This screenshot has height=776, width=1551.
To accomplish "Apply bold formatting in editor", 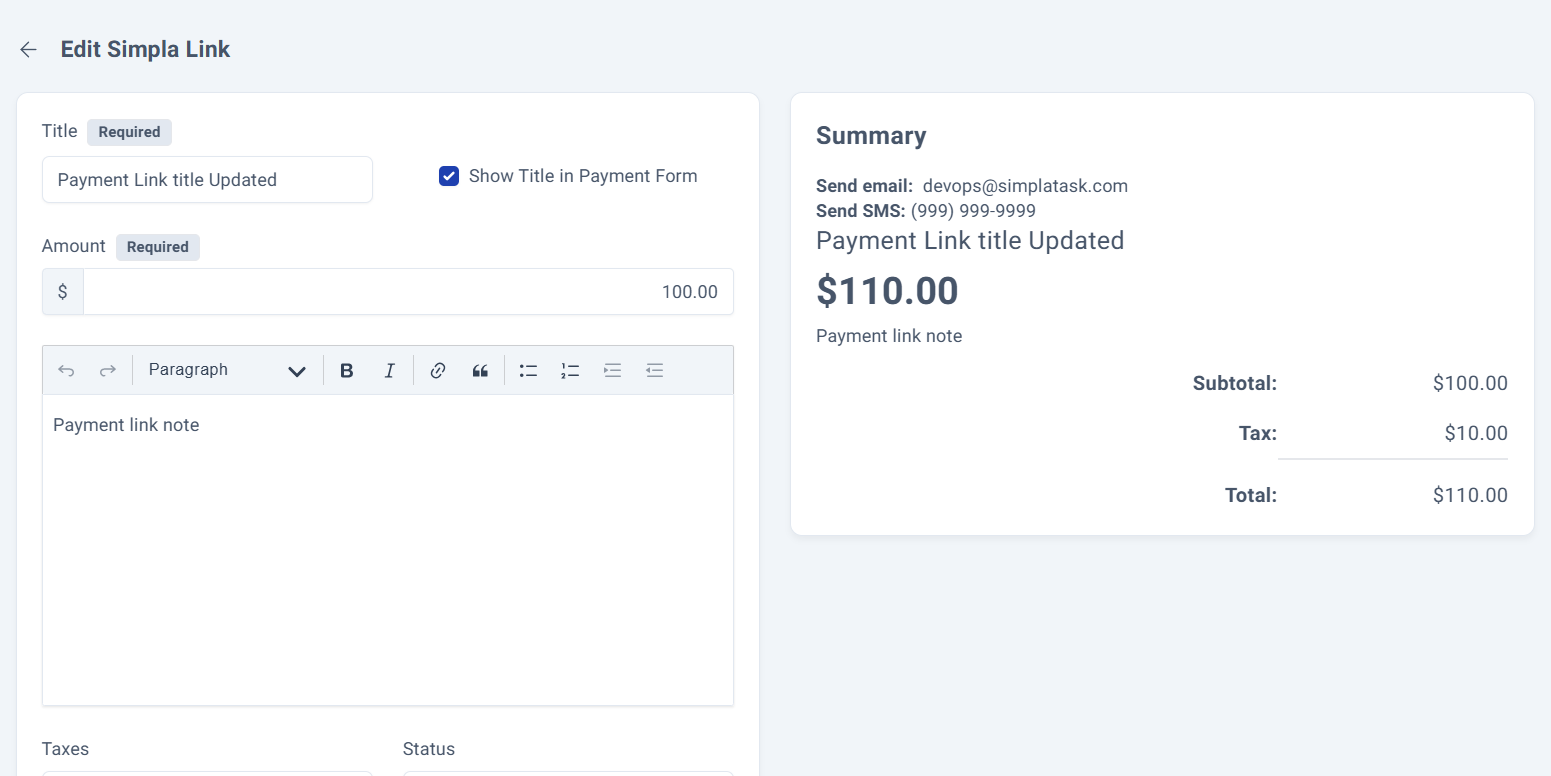I will pos(347,370).
